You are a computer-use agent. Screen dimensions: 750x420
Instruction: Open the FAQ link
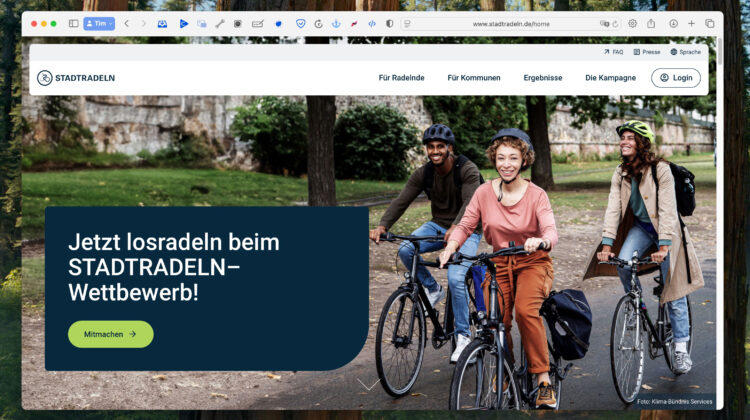click(x=614, y=52)
